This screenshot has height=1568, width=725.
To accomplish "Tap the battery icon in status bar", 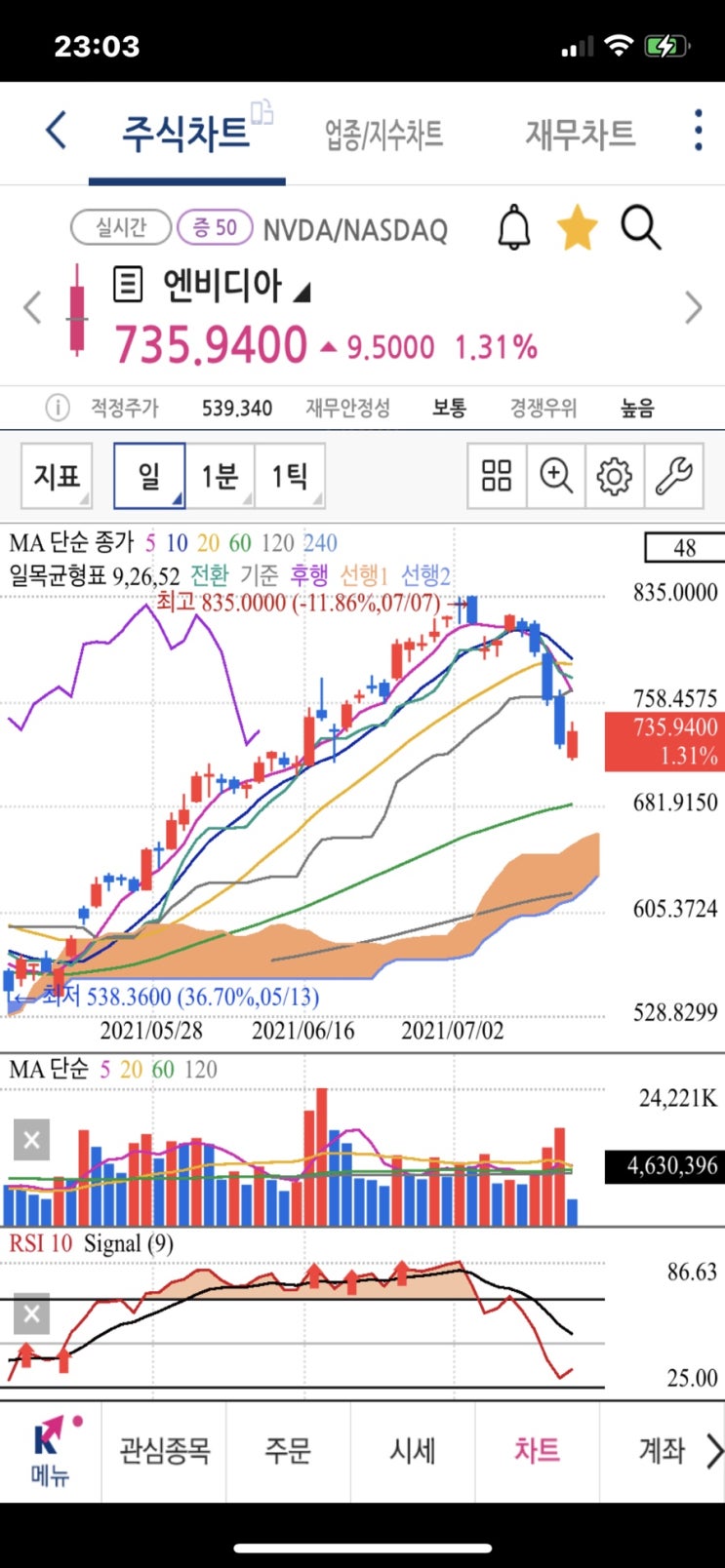I will [x=667, y=46].
